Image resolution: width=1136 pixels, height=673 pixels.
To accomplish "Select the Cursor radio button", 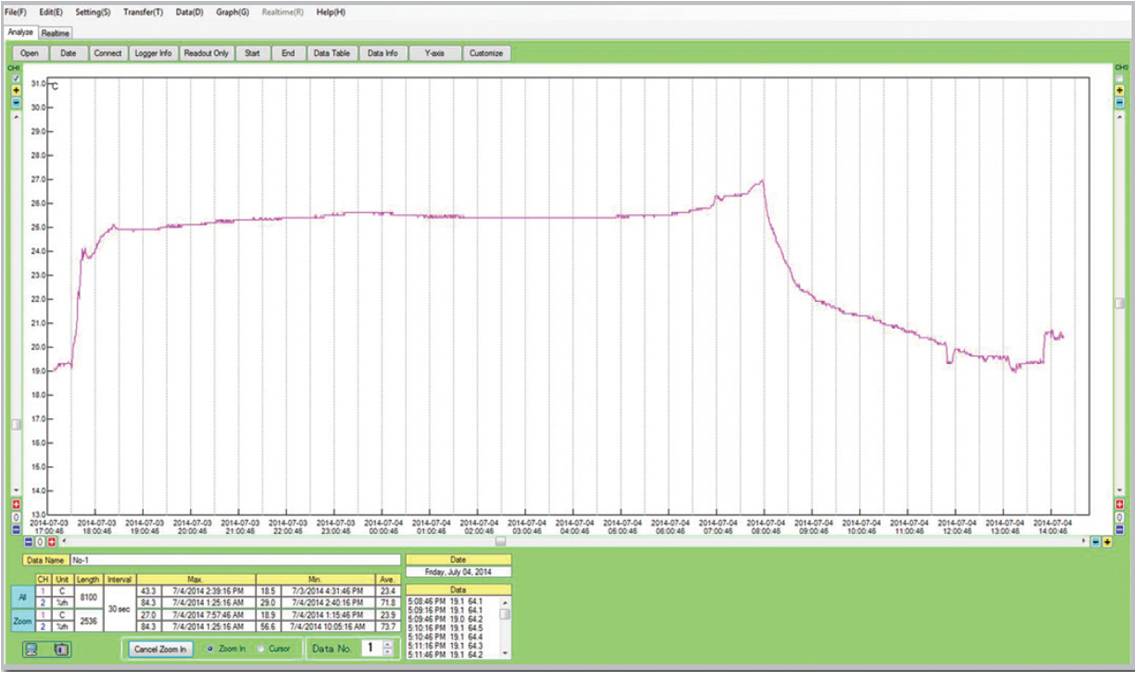I will (262, 648).
